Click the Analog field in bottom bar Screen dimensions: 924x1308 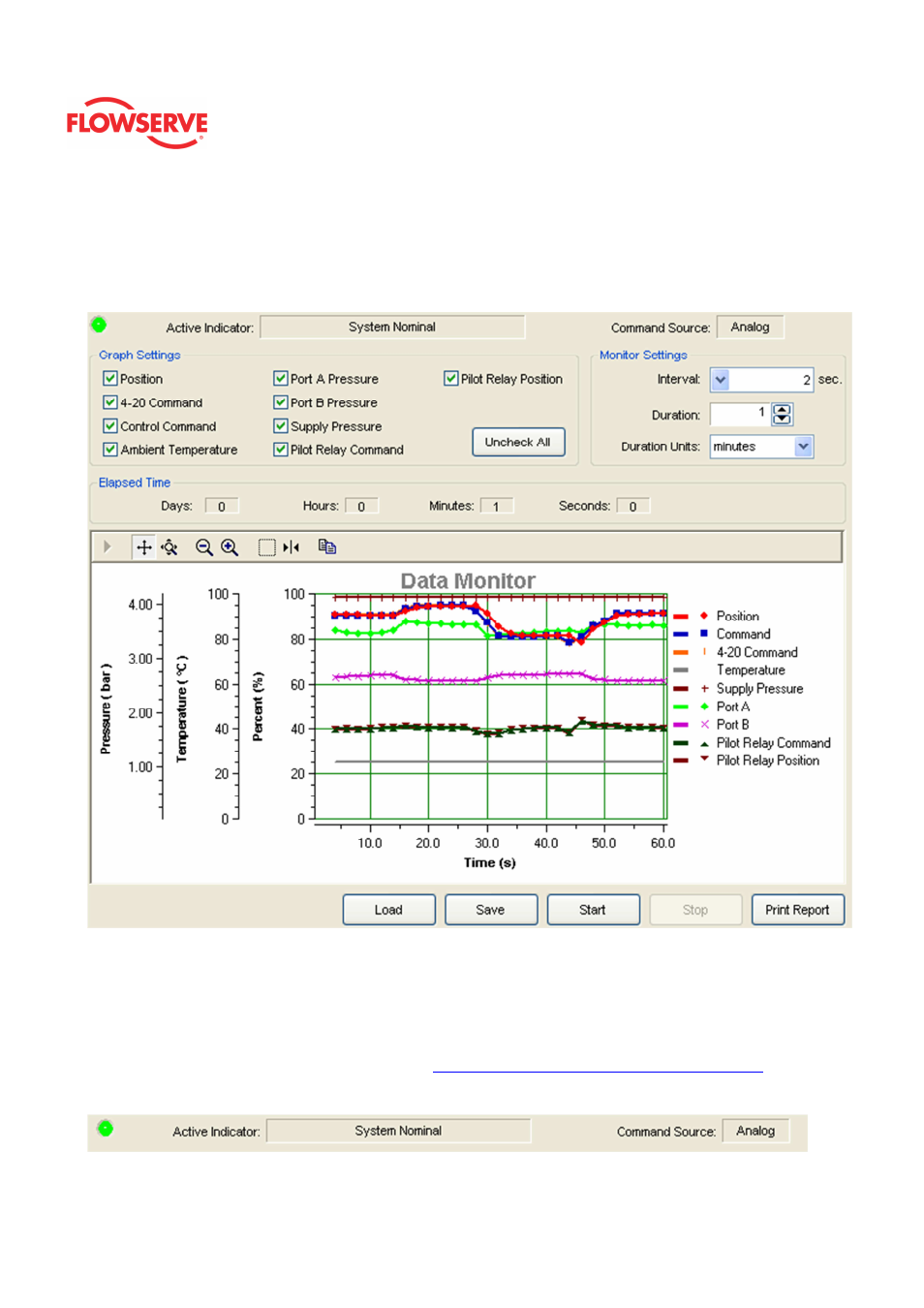tap(755, 1131)
